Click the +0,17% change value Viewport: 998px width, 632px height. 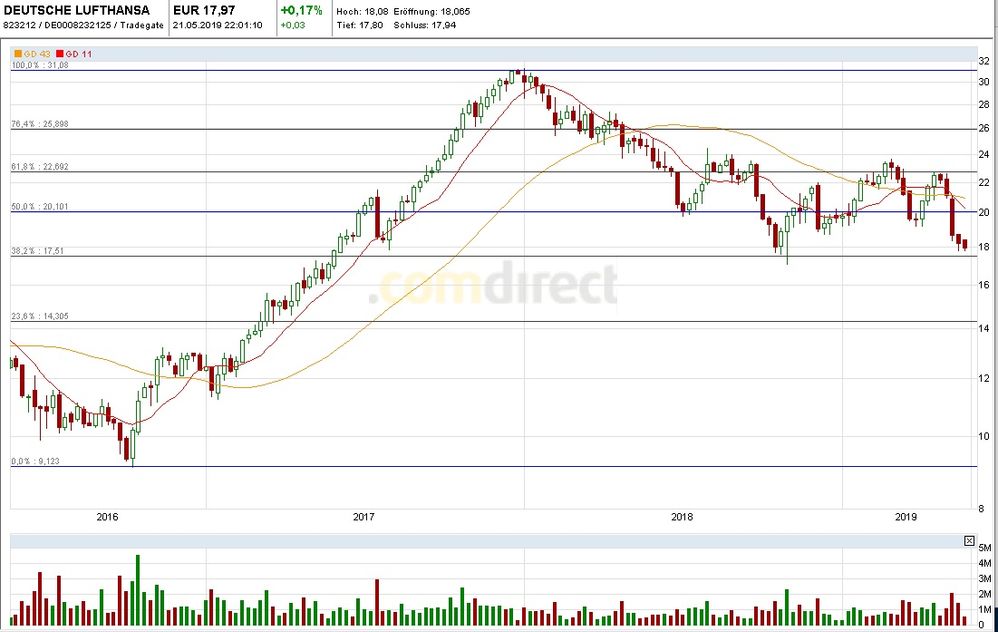pyautogui.click(x=301, y=10)
